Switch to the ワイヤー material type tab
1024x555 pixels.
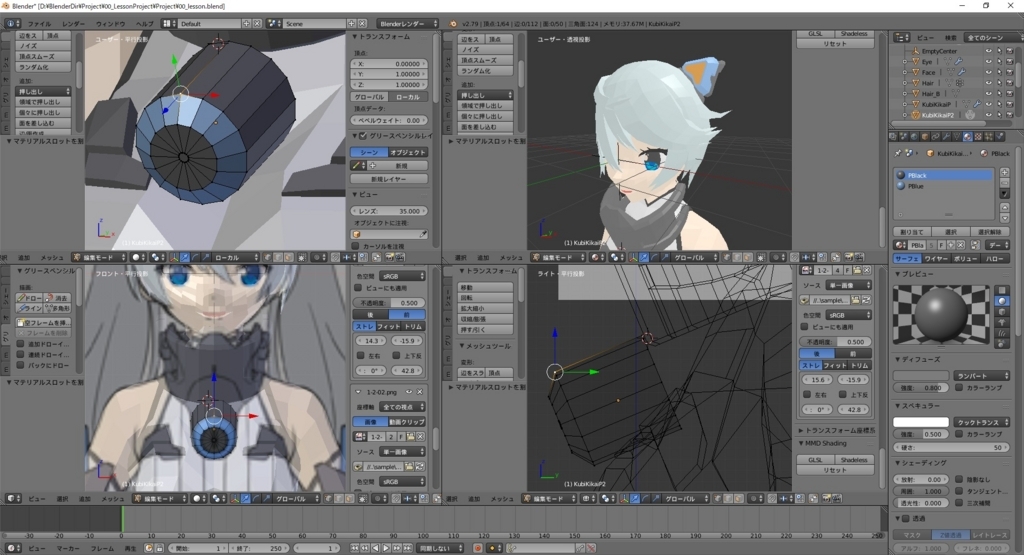pos(935,259)
